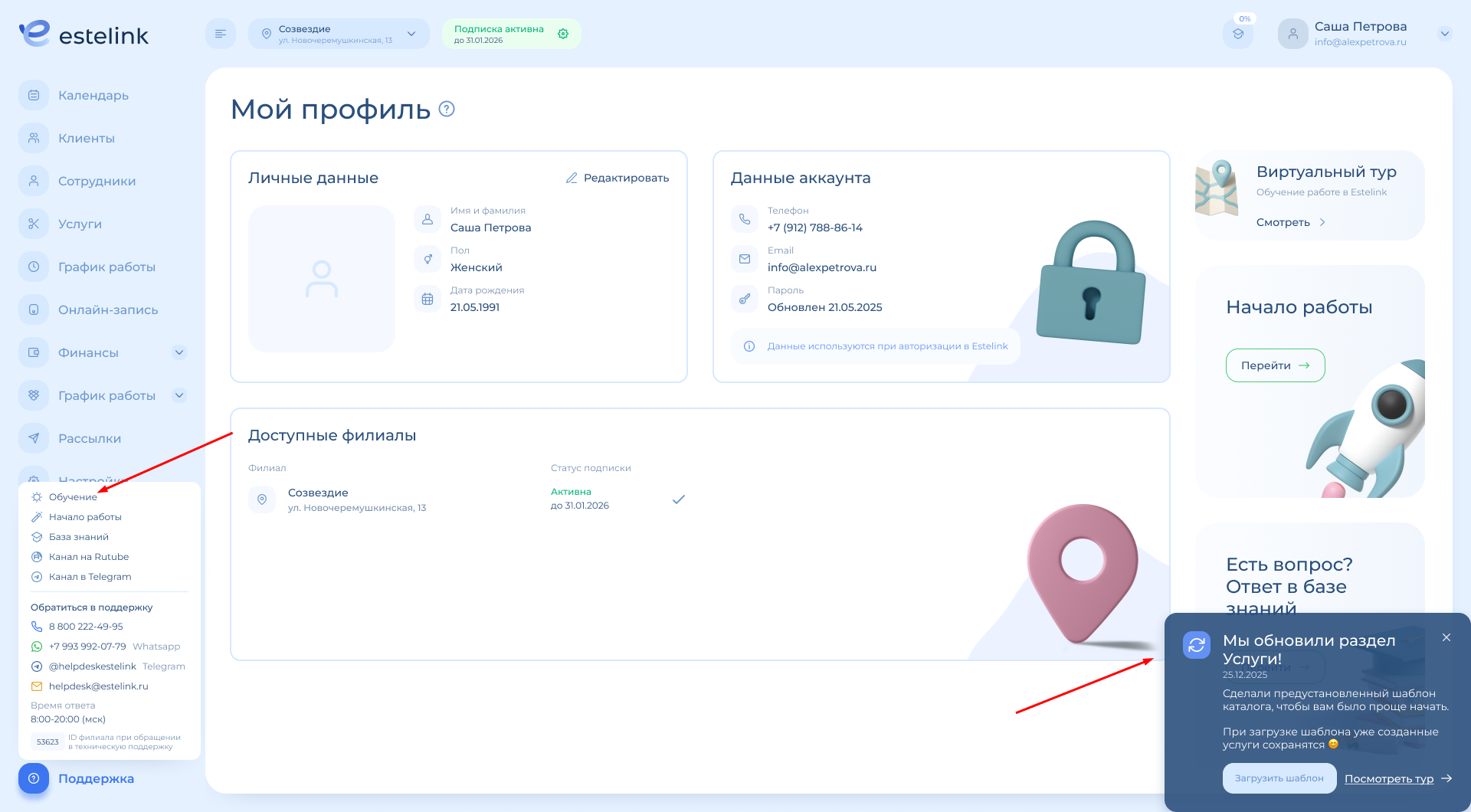Image resolution: width=1471 pixels, height=812 pixels.
Task: Click the Календарь sidebar icon
Action: click(34, 96)
